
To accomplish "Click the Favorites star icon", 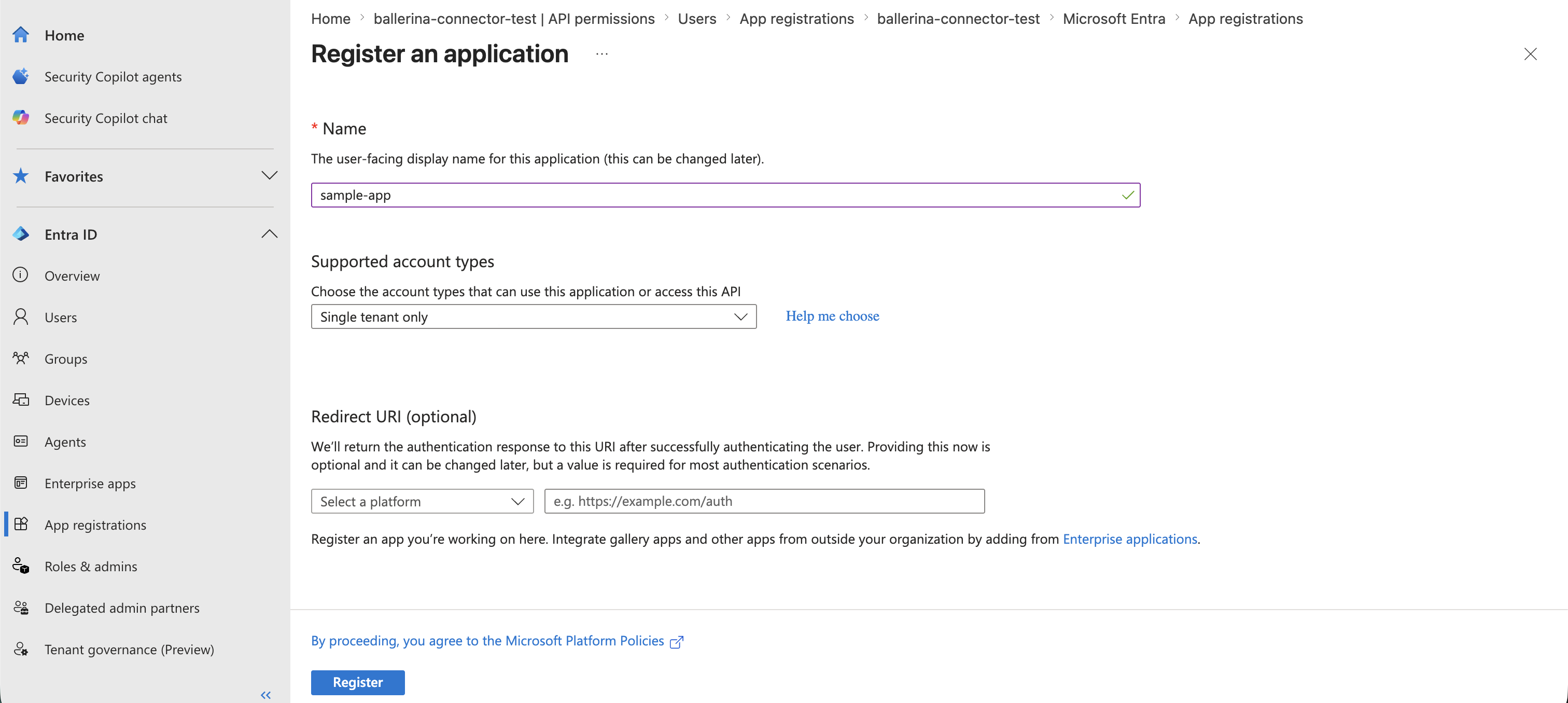I will 21,176.
